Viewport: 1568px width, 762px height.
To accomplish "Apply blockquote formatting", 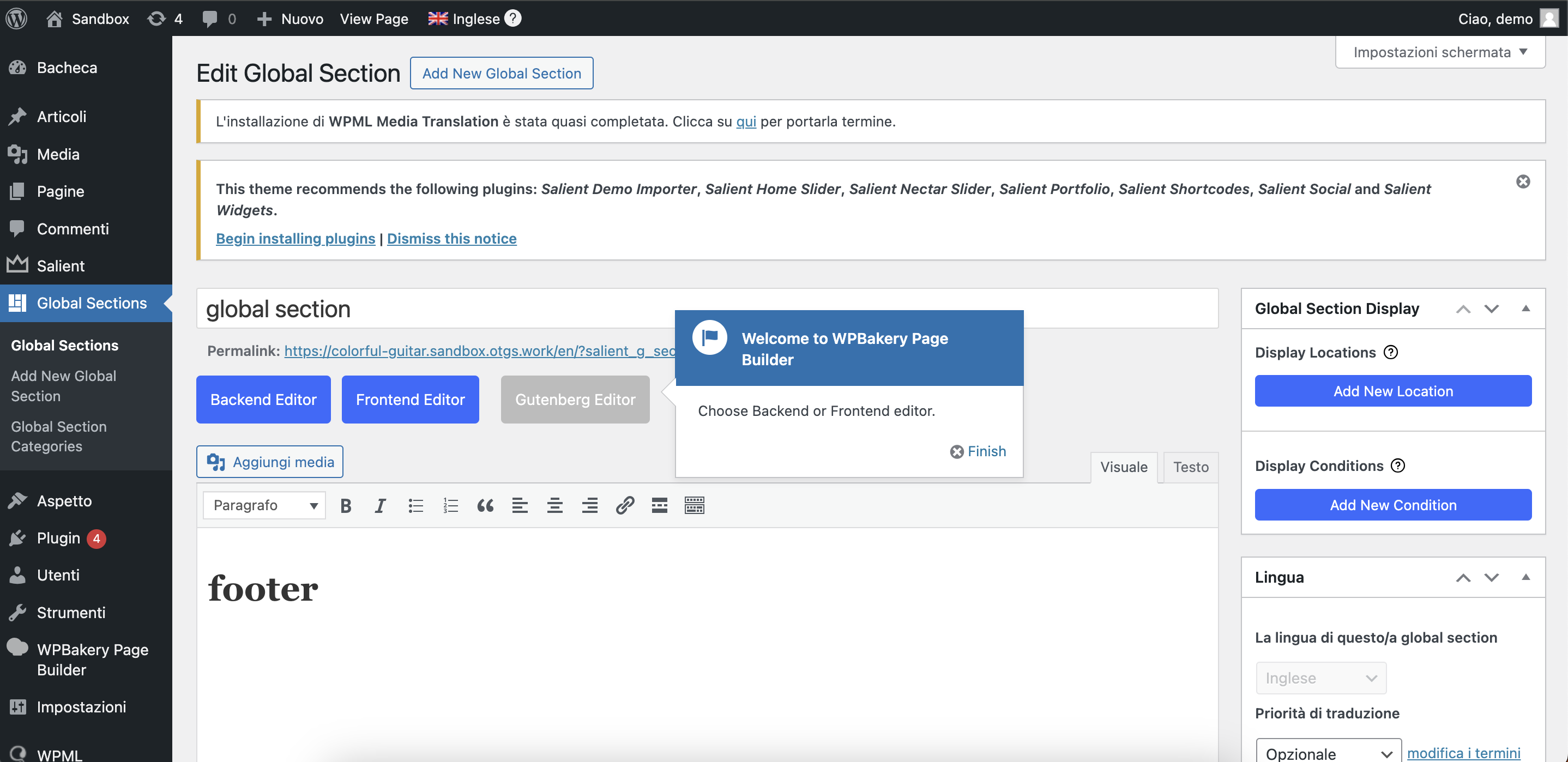I will tap(485, 505).
